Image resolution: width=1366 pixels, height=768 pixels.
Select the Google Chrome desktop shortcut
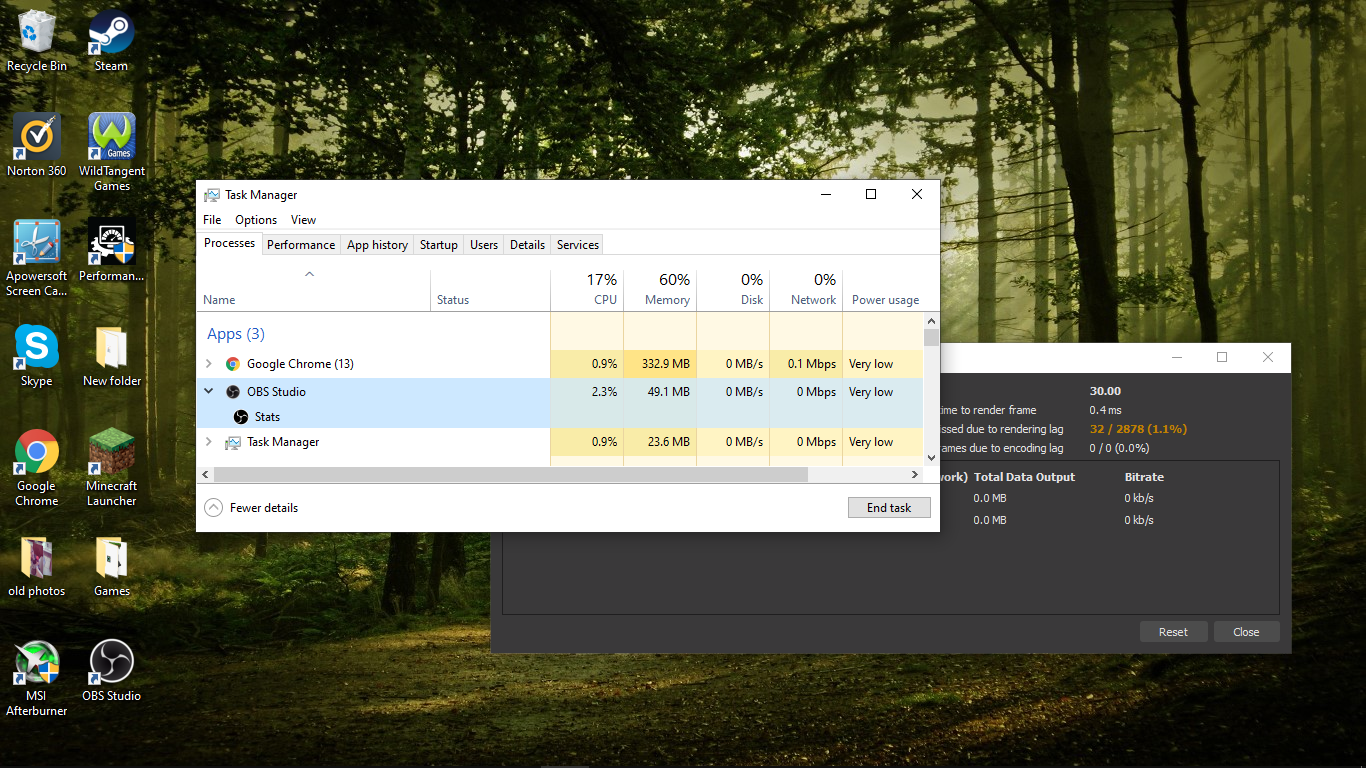(x=37, y=468)
